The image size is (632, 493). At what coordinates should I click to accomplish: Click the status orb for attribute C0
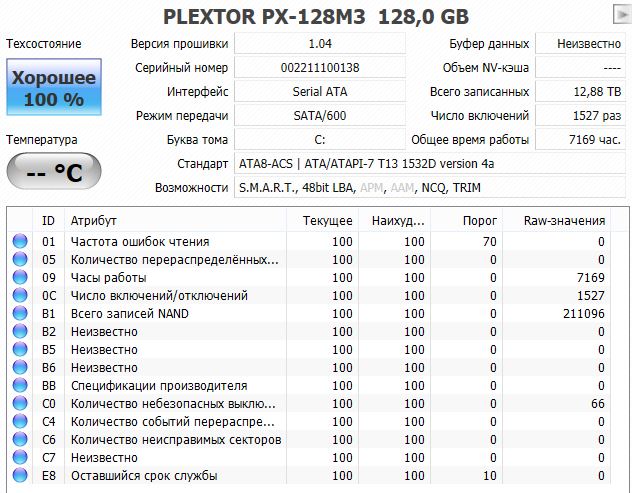19,403
